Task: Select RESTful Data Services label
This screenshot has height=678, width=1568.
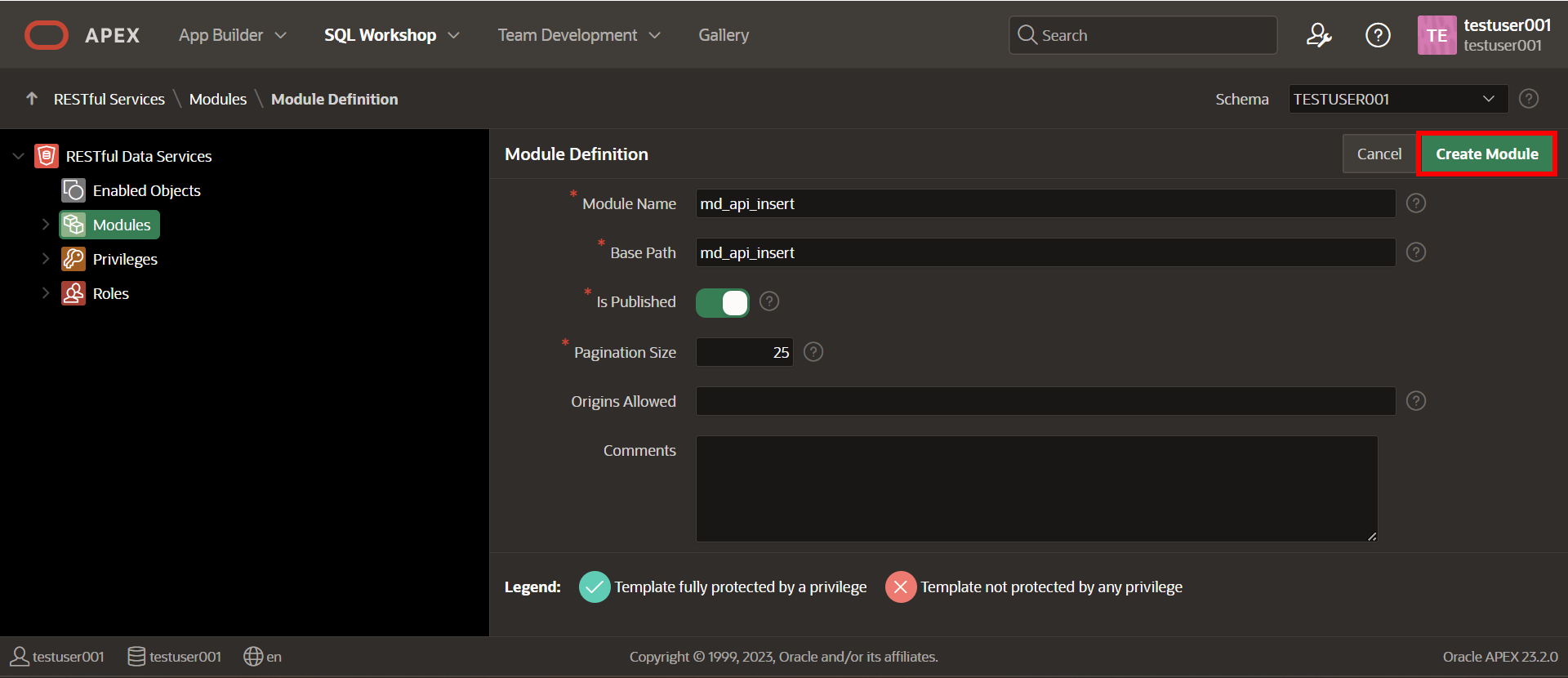Action: pos(139,156)
